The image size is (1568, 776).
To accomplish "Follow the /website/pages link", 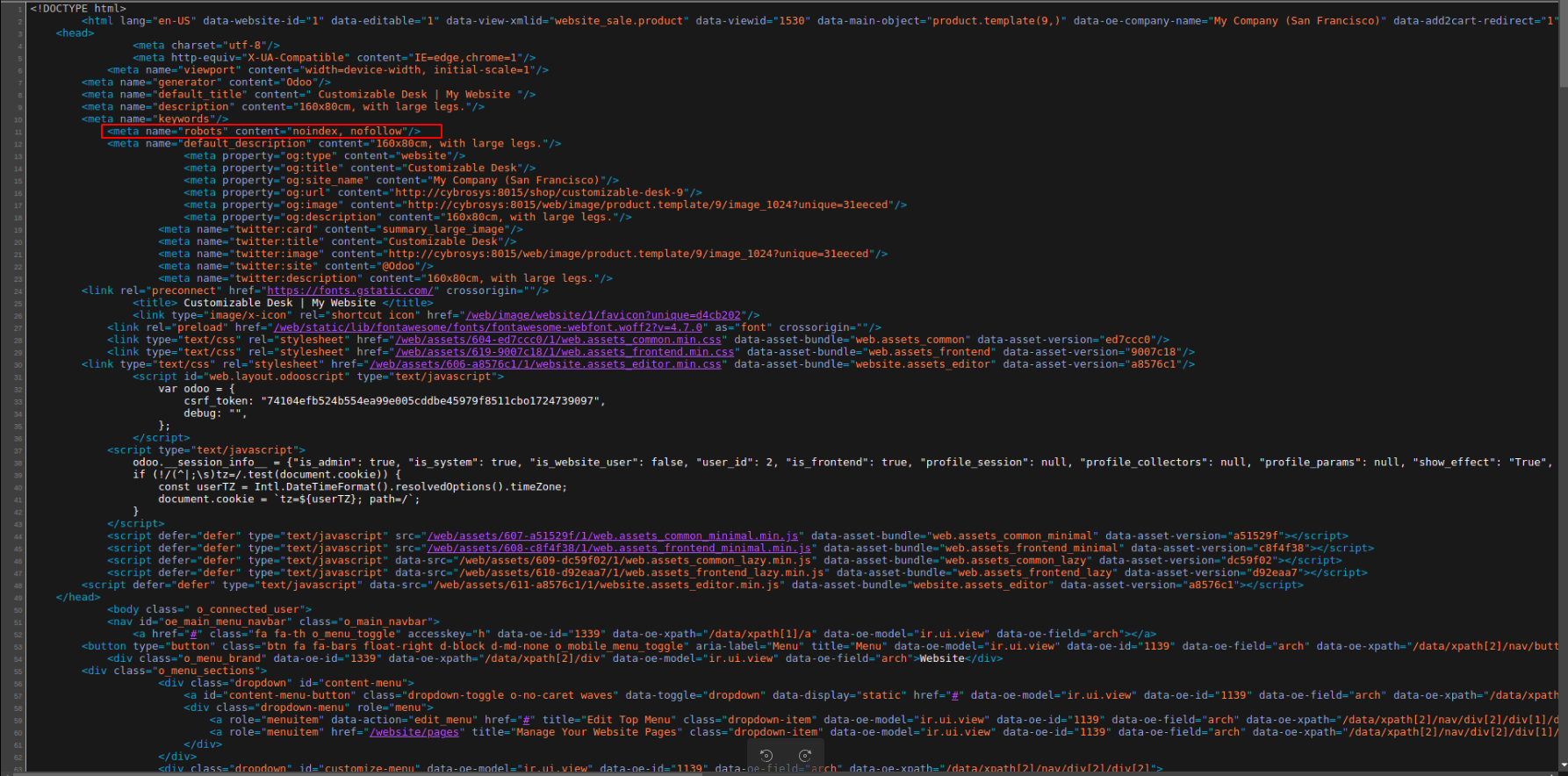I will (x=414, y=732).
